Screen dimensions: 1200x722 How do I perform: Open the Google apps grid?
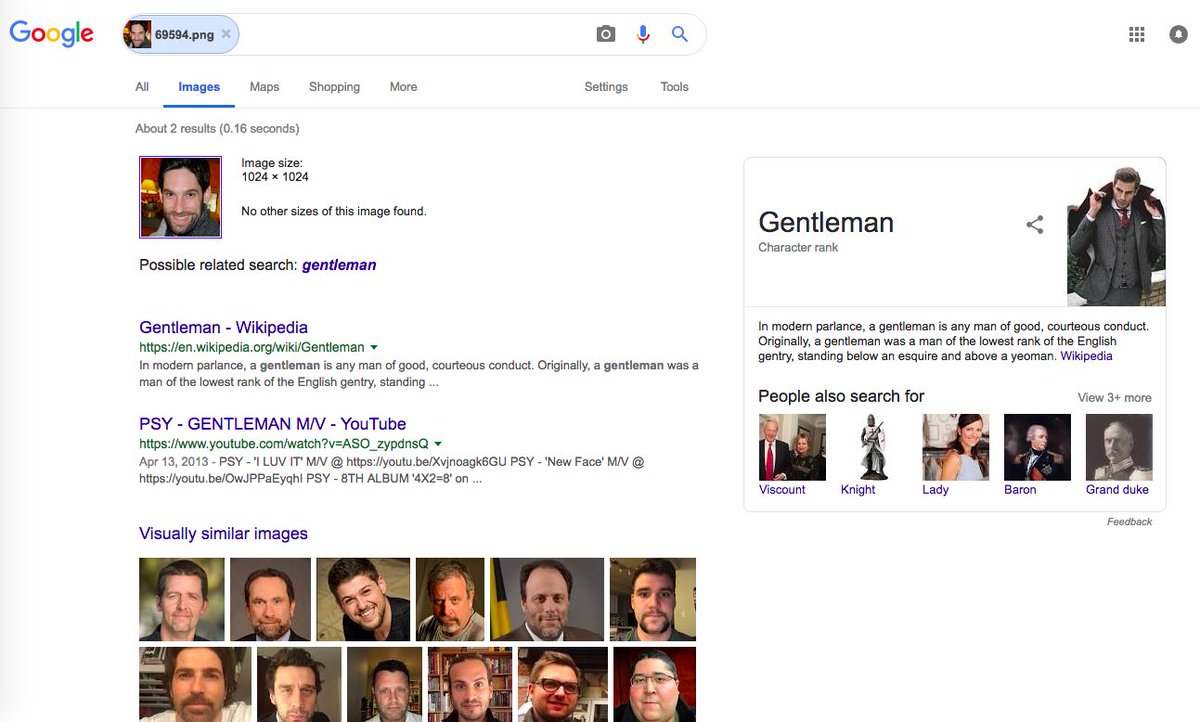[x=1137, y=34]
